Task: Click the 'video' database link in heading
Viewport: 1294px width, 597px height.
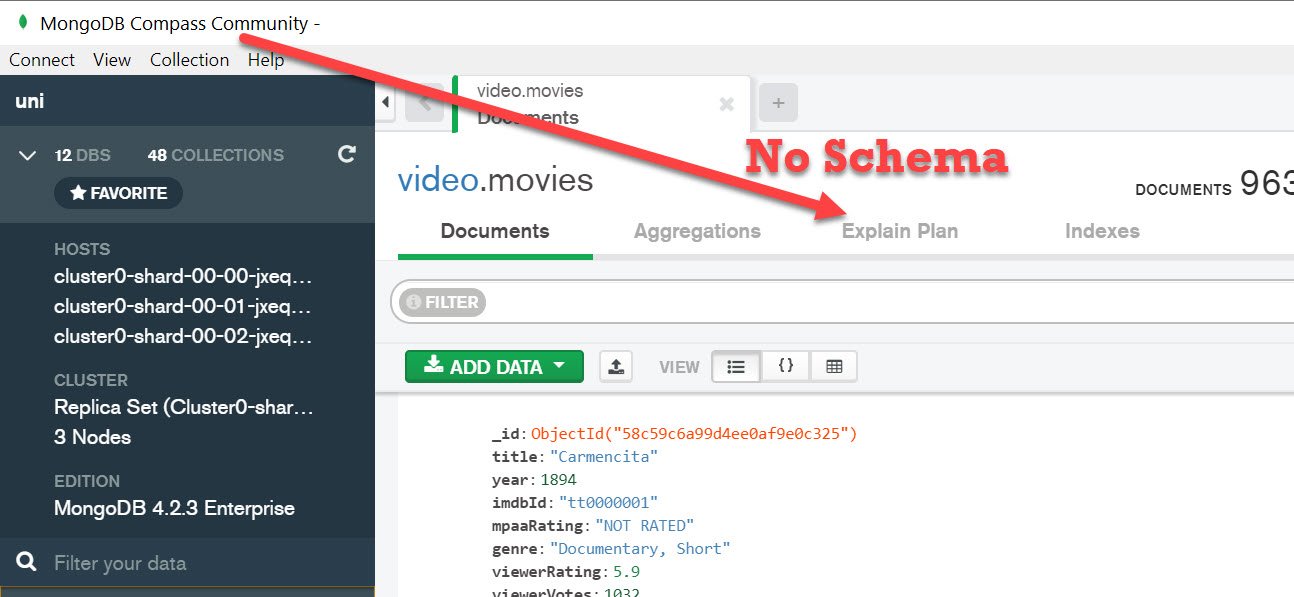Action: [437, 180]
